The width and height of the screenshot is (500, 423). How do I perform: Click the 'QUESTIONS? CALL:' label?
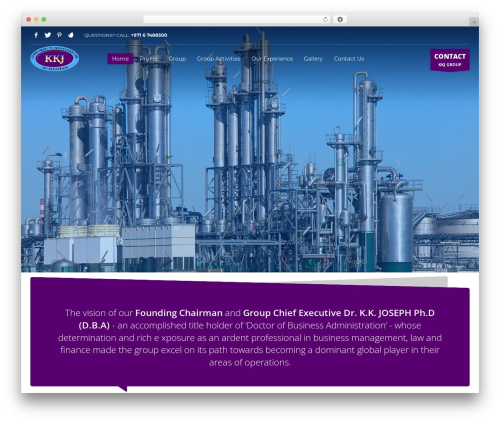click(x=106, y=35)
